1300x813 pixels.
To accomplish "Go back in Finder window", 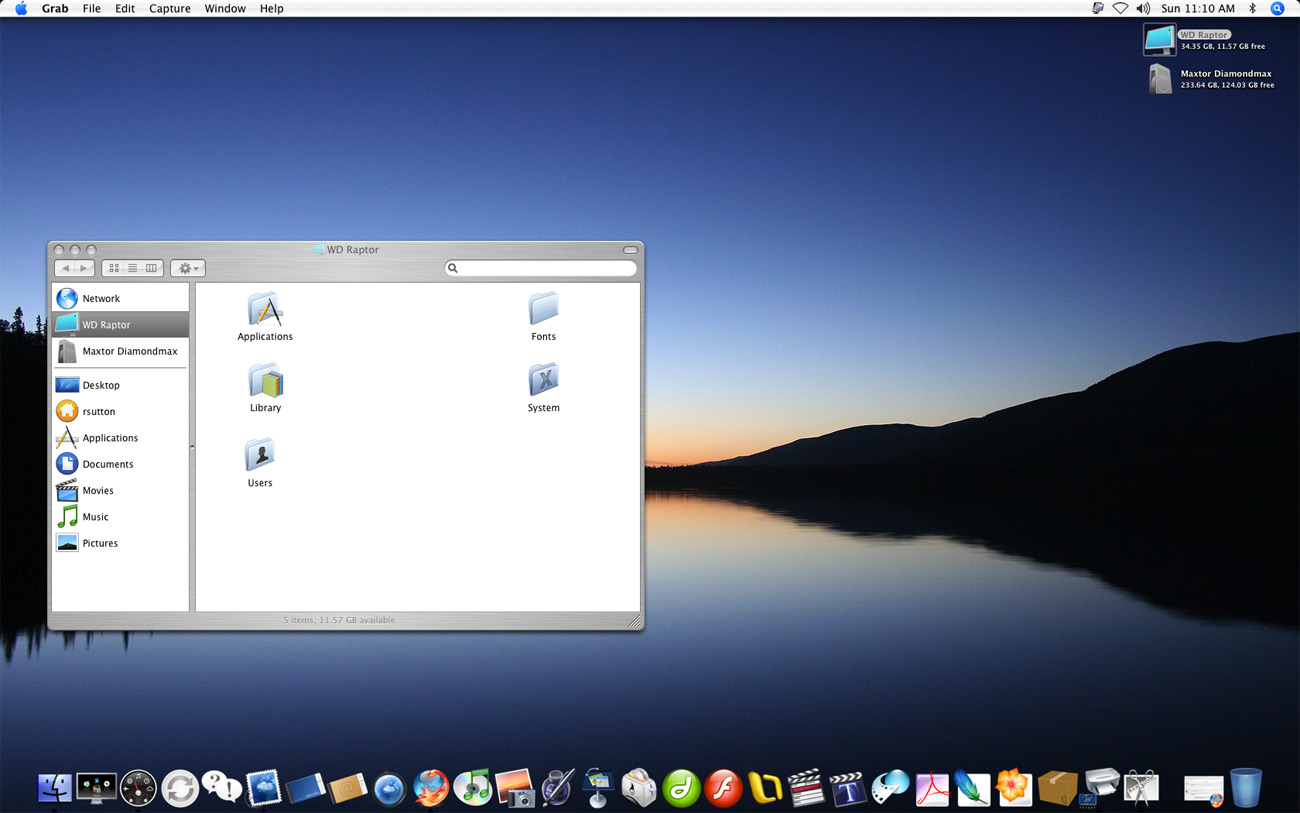I will coord(65,268).
